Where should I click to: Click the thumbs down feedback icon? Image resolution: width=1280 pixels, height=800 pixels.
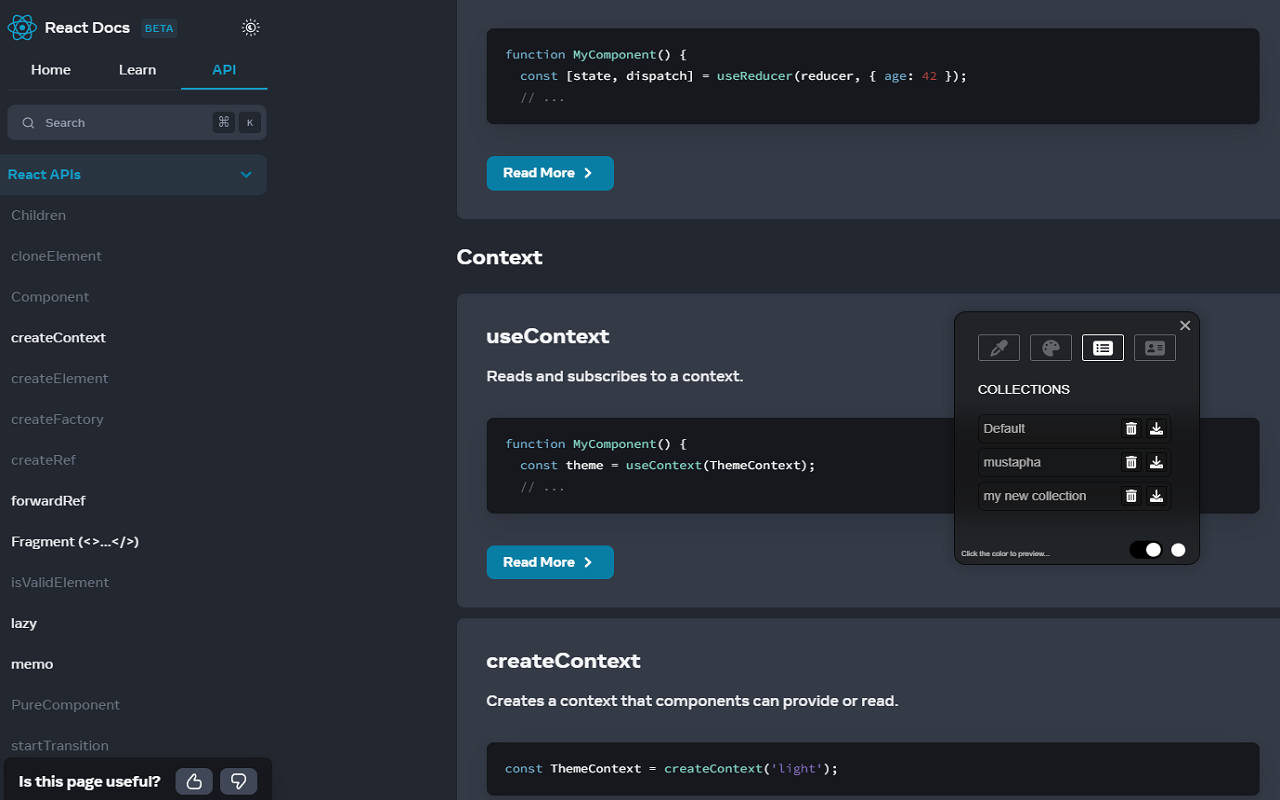tap(238, 781)
